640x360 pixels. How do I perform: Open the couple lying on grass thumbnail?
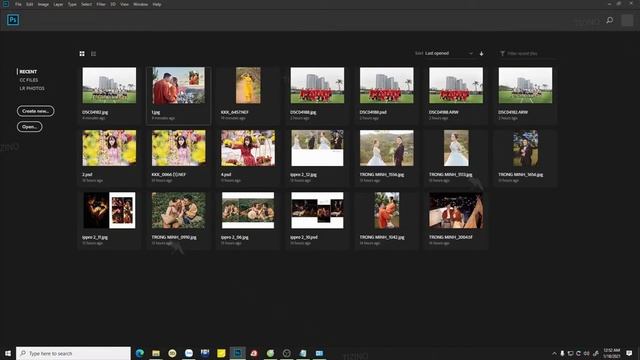[x=179, y=210]
